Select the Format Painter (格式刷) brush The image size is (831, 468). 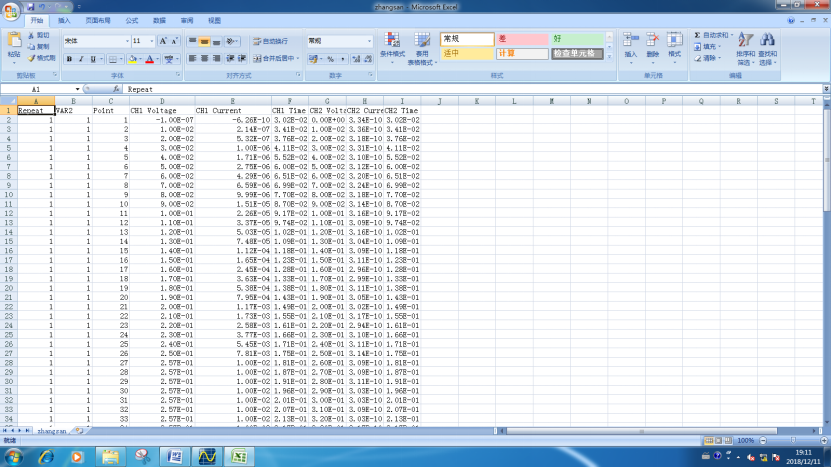coord(31,58)
